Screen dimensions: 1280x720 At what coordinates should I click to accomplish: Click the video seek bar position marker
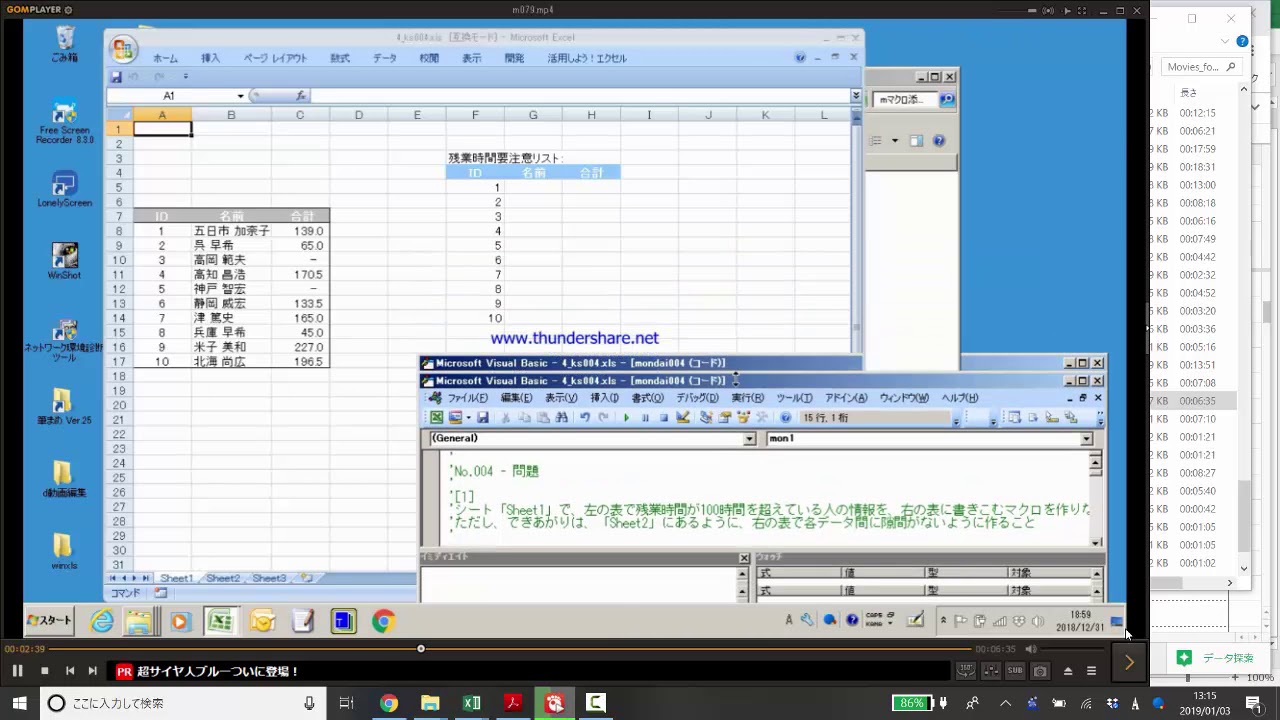click(x=421, y=649)
